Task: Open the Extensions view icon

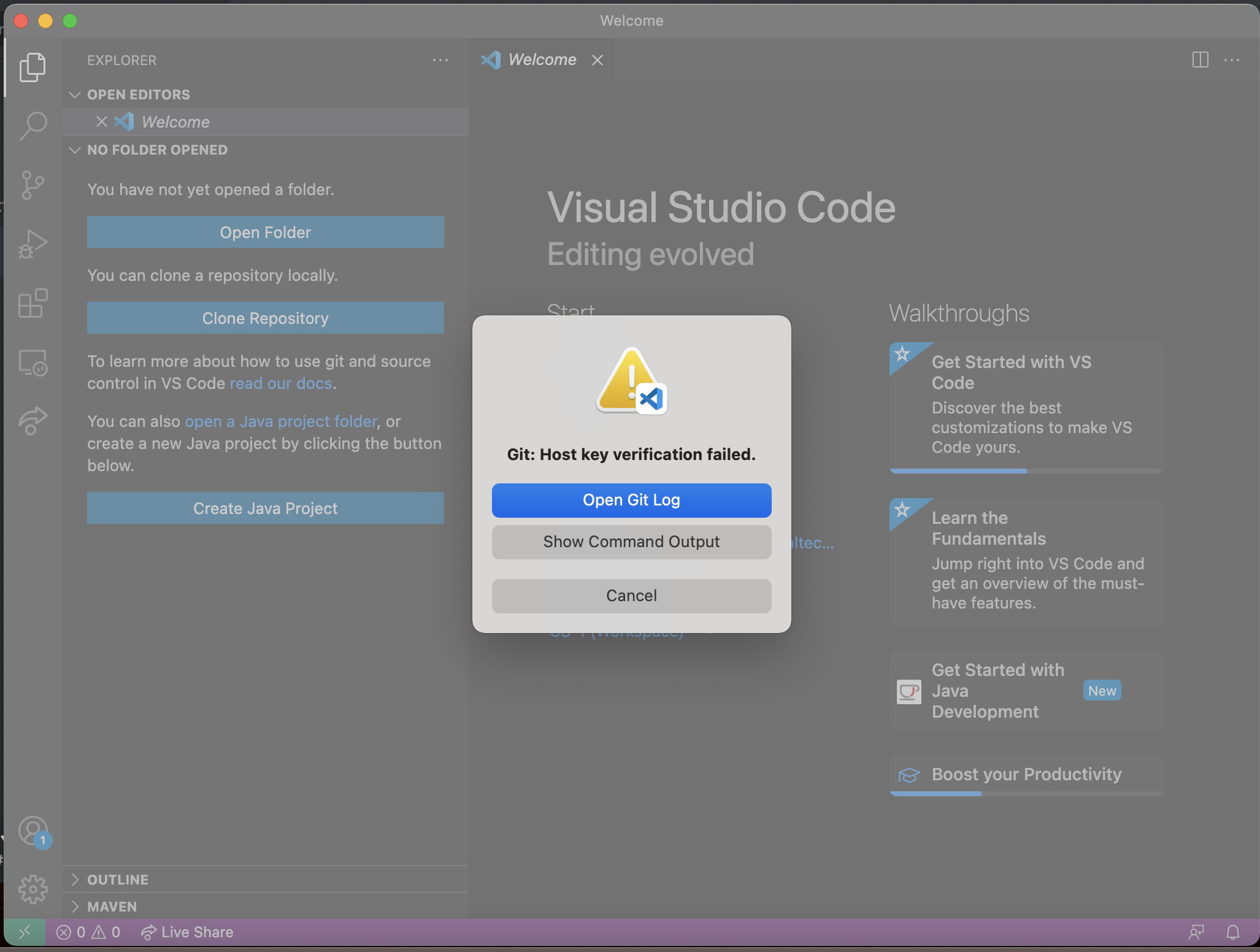Action: (x=33, y=303)
